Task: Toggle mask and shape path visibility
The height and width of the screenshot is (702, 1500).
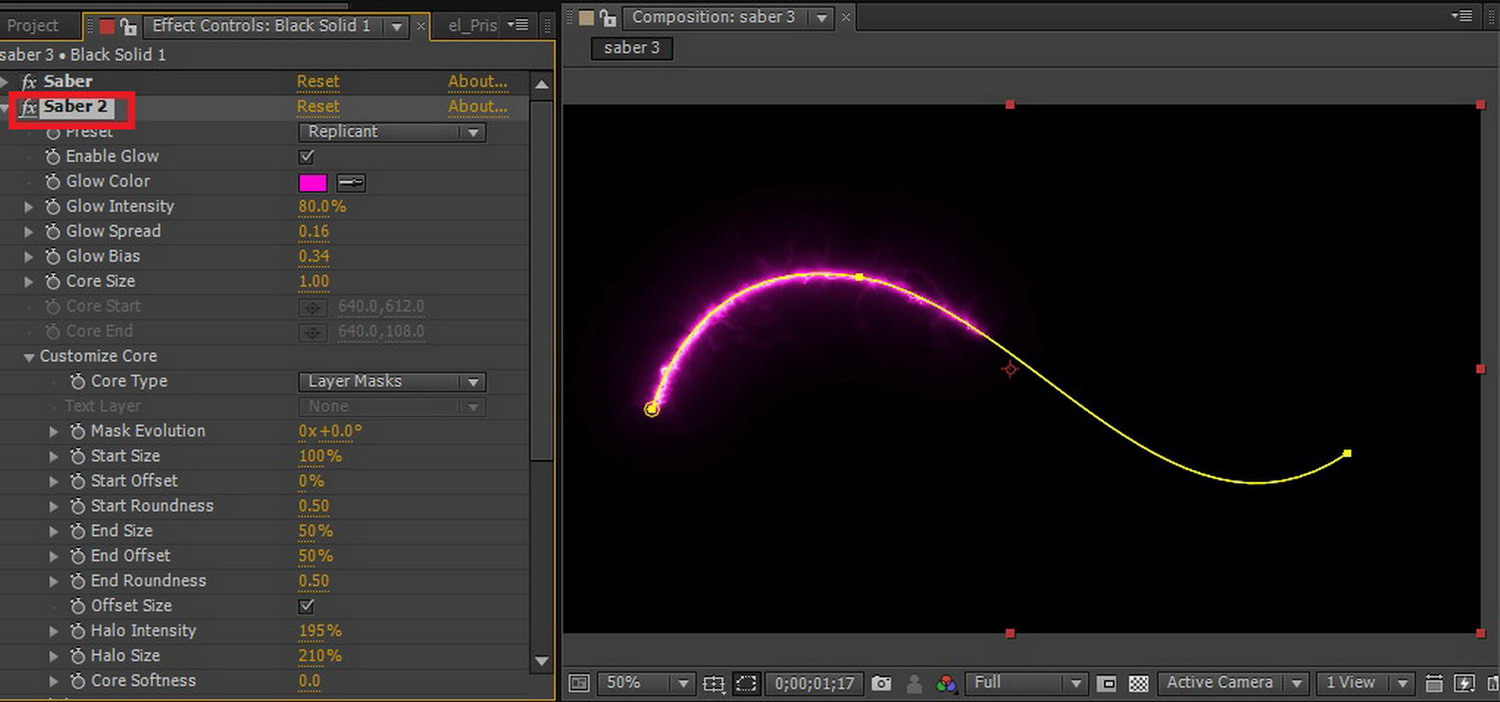Action: click(x=746, y=684)
